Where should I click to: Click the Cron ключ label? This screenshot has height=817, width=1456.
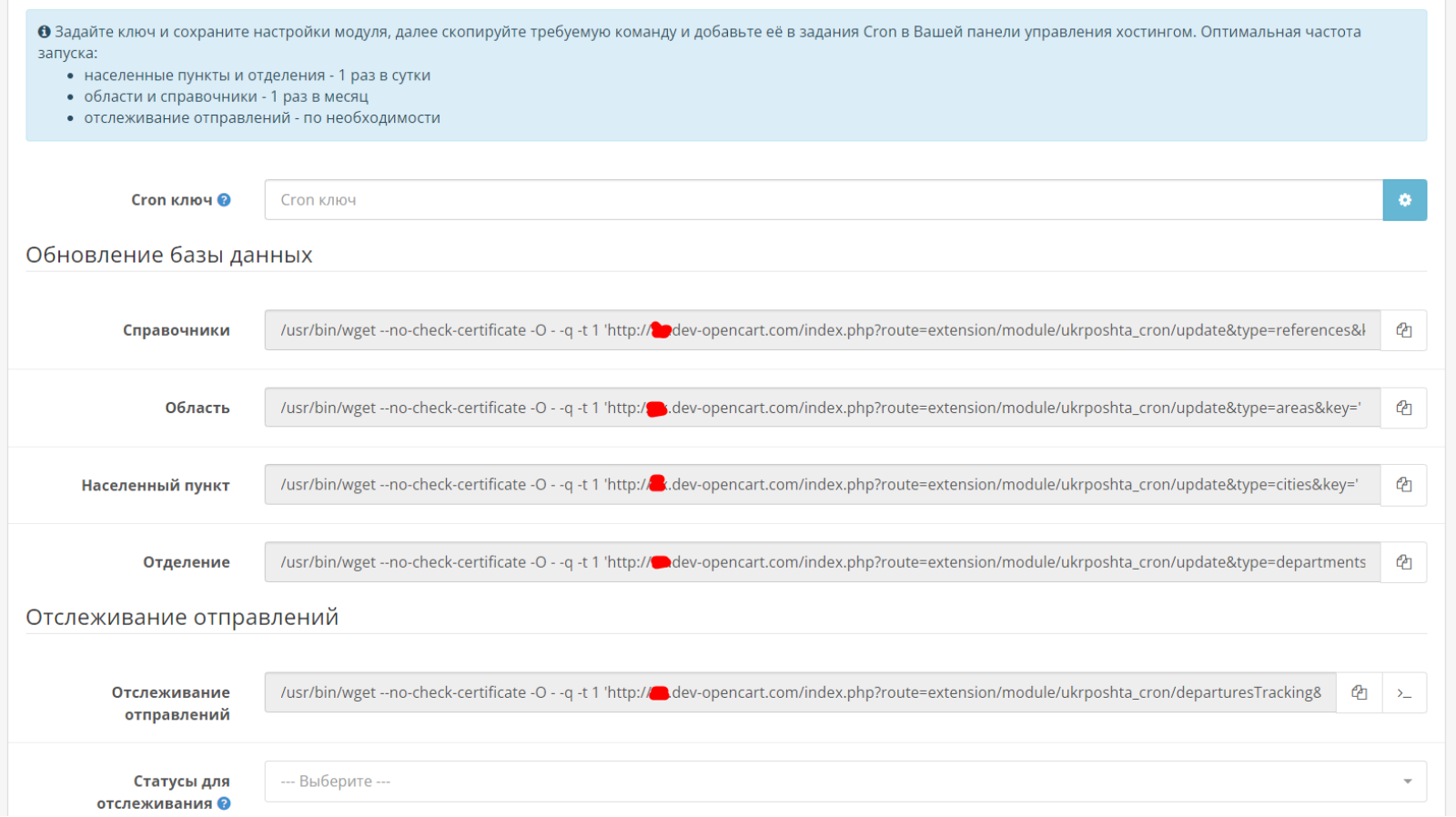(172, 200)
